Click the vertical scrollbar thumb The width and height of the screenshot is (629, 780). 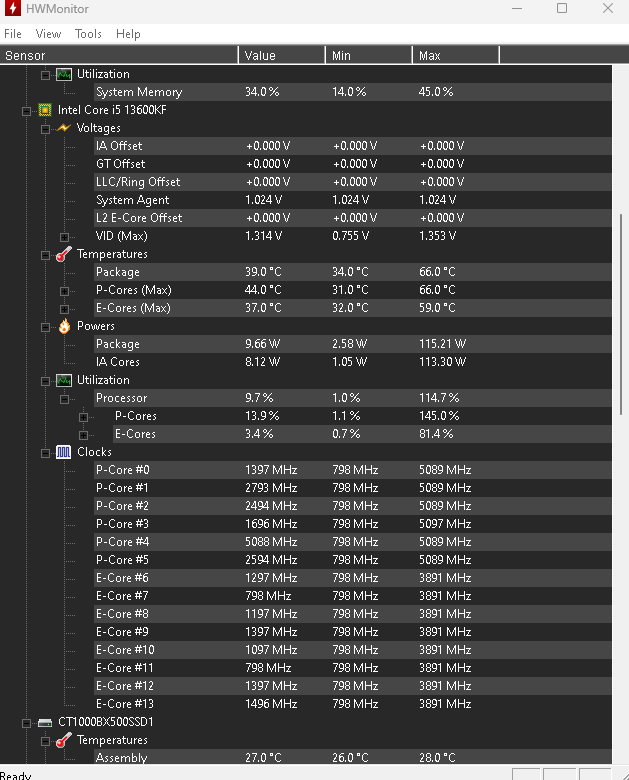pos(621,314)
